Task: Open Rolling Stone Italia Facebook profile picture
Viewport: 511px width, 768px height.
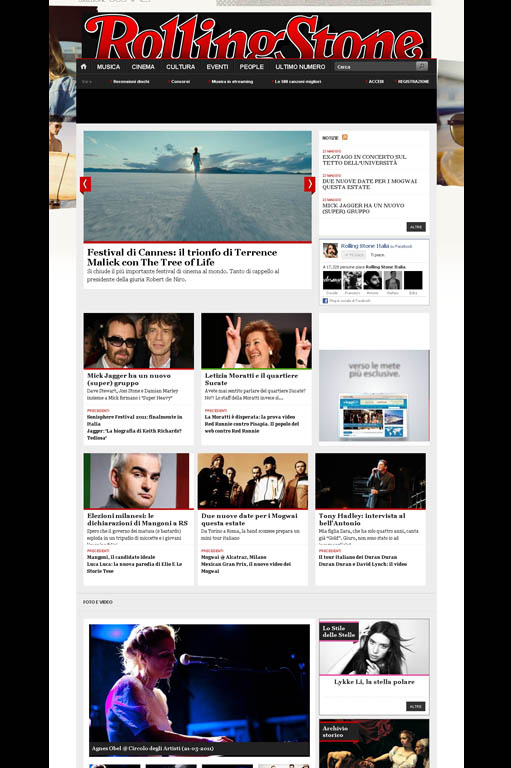Action: [x=330, y=250]
